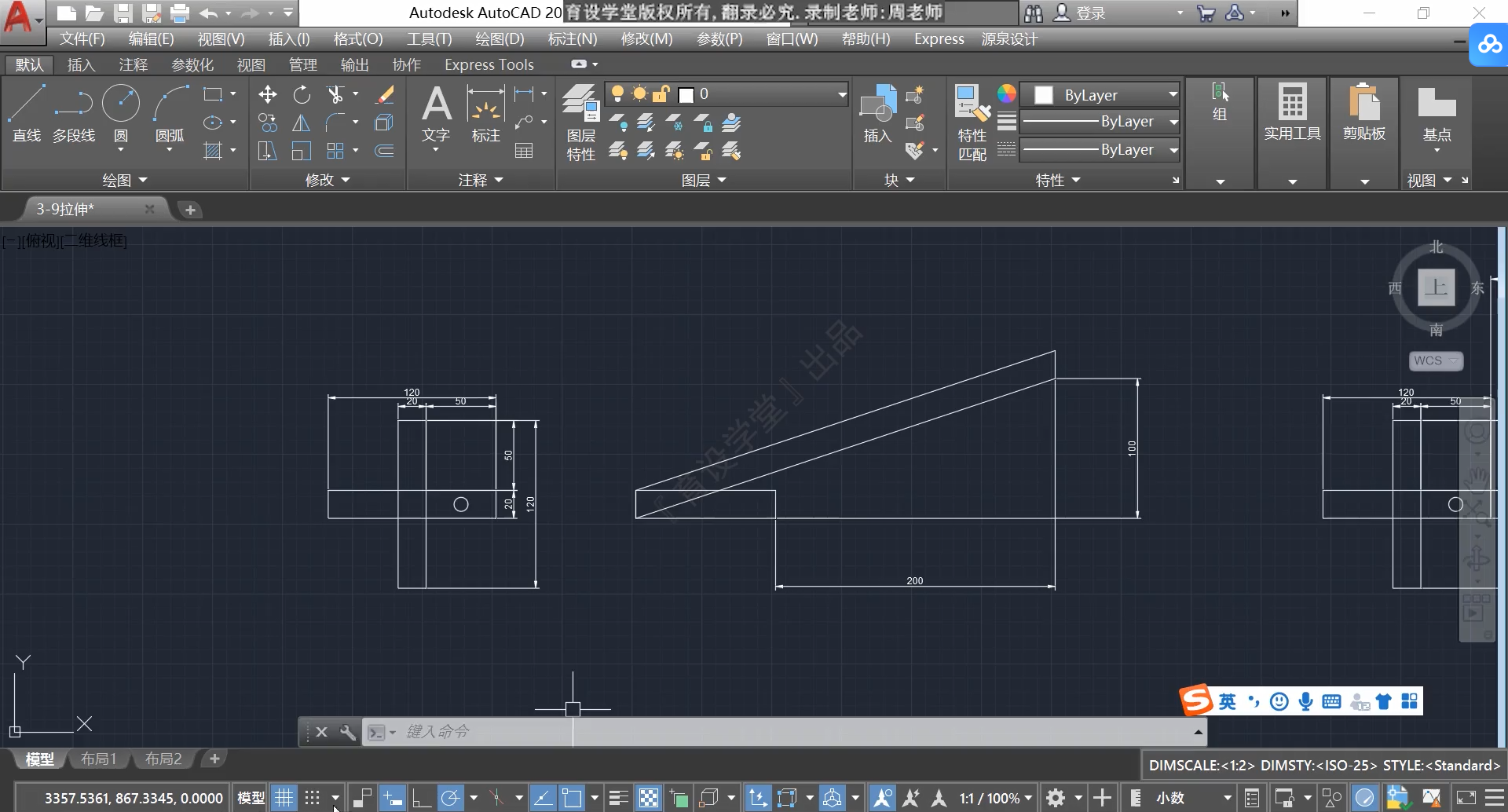
Task: Expand the Annotation (注释) panel
Action: [x=481, y=180]
